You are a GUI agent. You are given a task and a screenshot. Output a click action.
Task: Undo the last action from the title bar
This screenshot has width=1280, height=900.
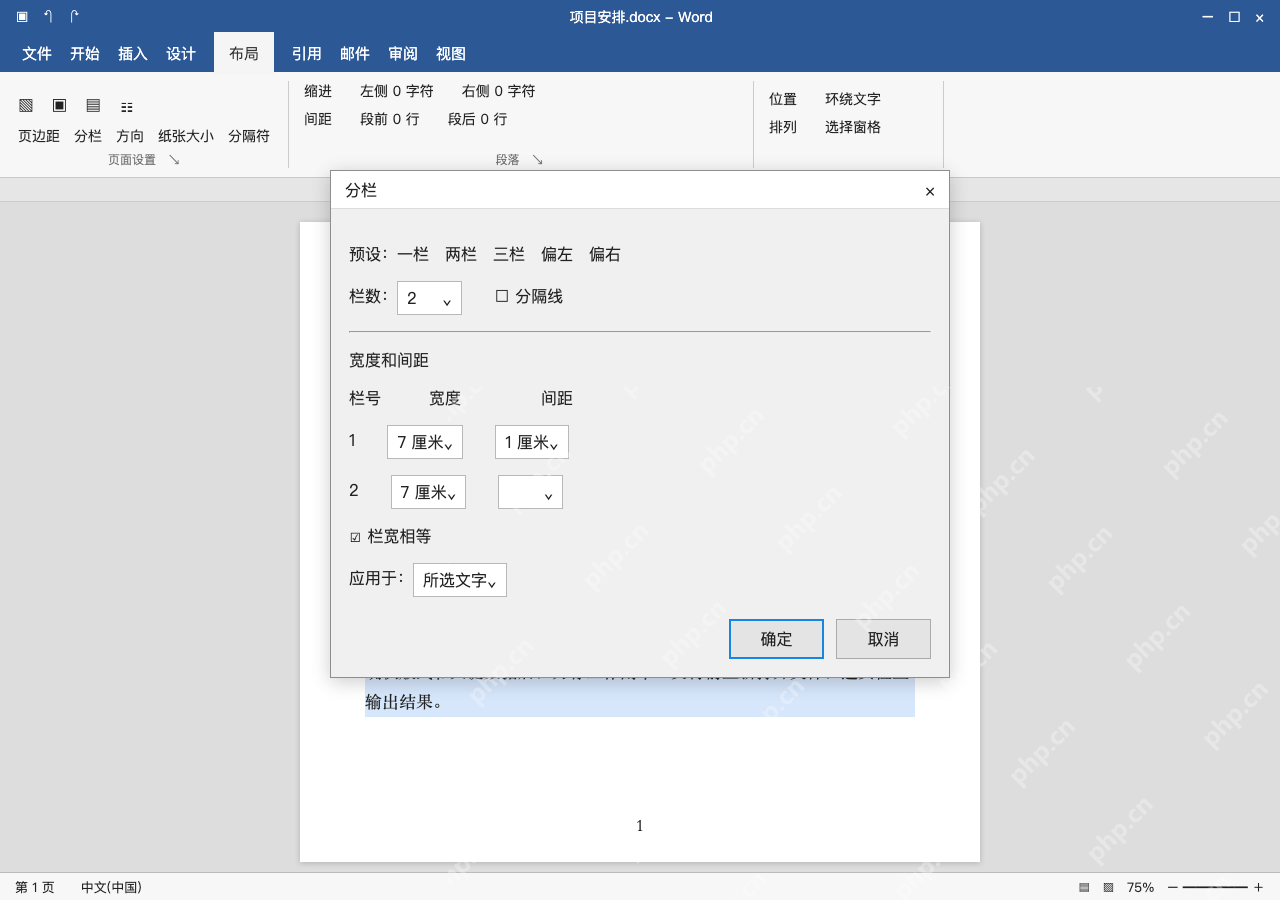(48, 16)
